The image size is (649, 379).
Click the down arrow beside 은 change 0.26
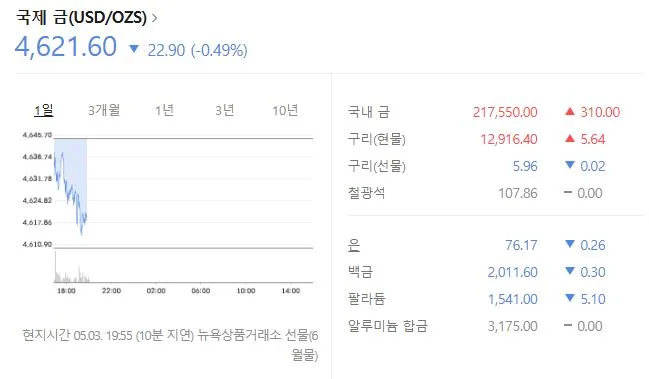tap(570, 245)
